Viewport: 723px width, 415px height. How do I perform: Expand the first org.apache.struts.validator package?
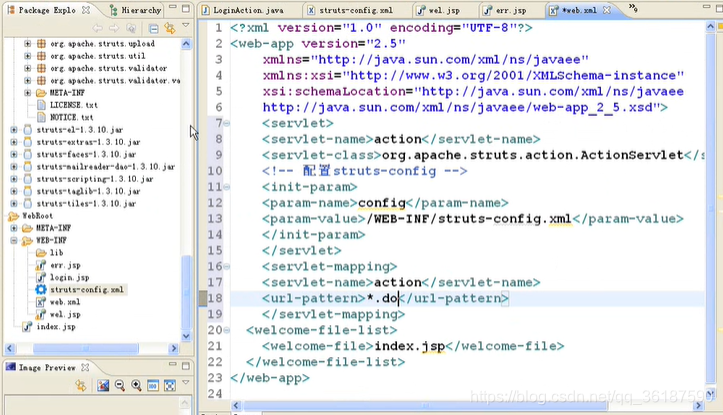(x=28, y=68)
